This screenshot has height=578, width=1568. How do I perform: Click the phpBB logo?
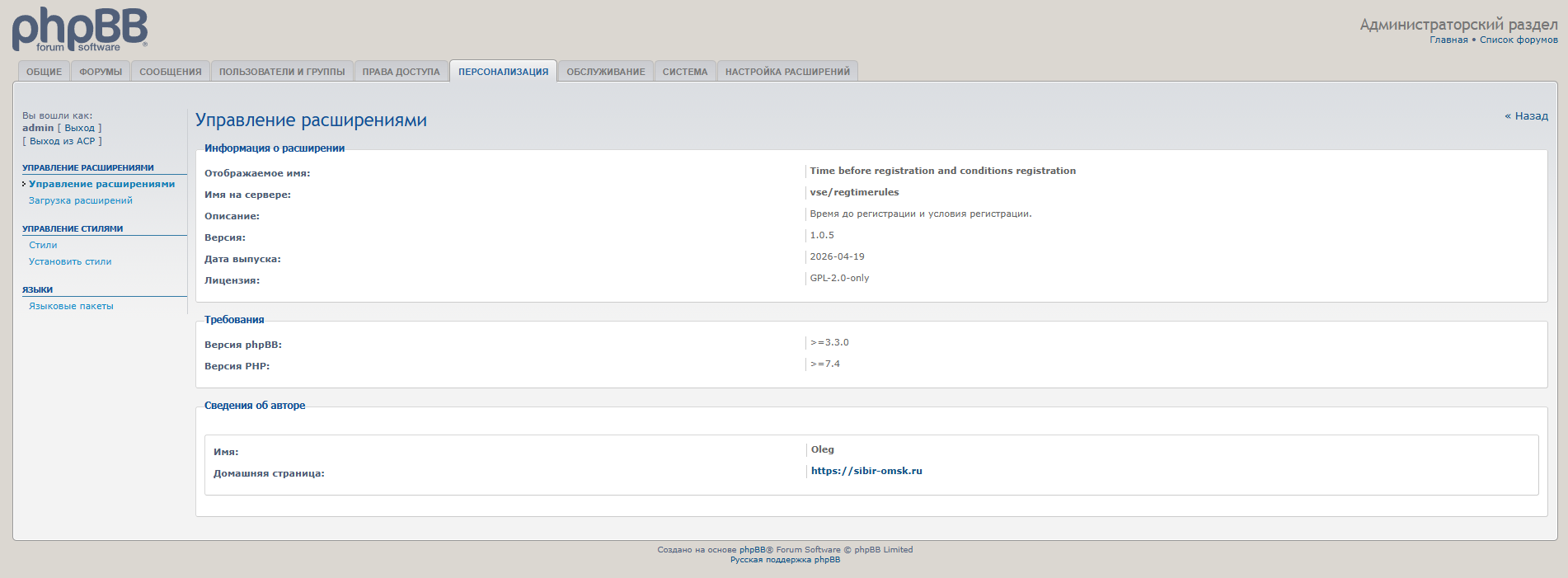pos(80,30)
